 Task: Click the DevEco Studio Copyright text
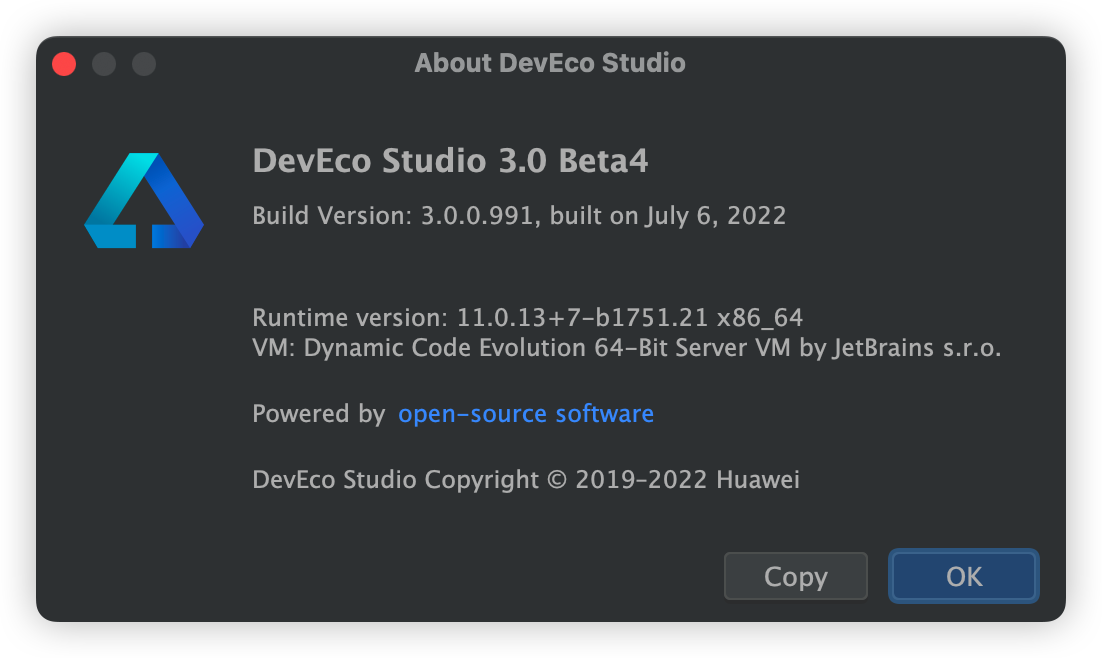click(395, 480)
